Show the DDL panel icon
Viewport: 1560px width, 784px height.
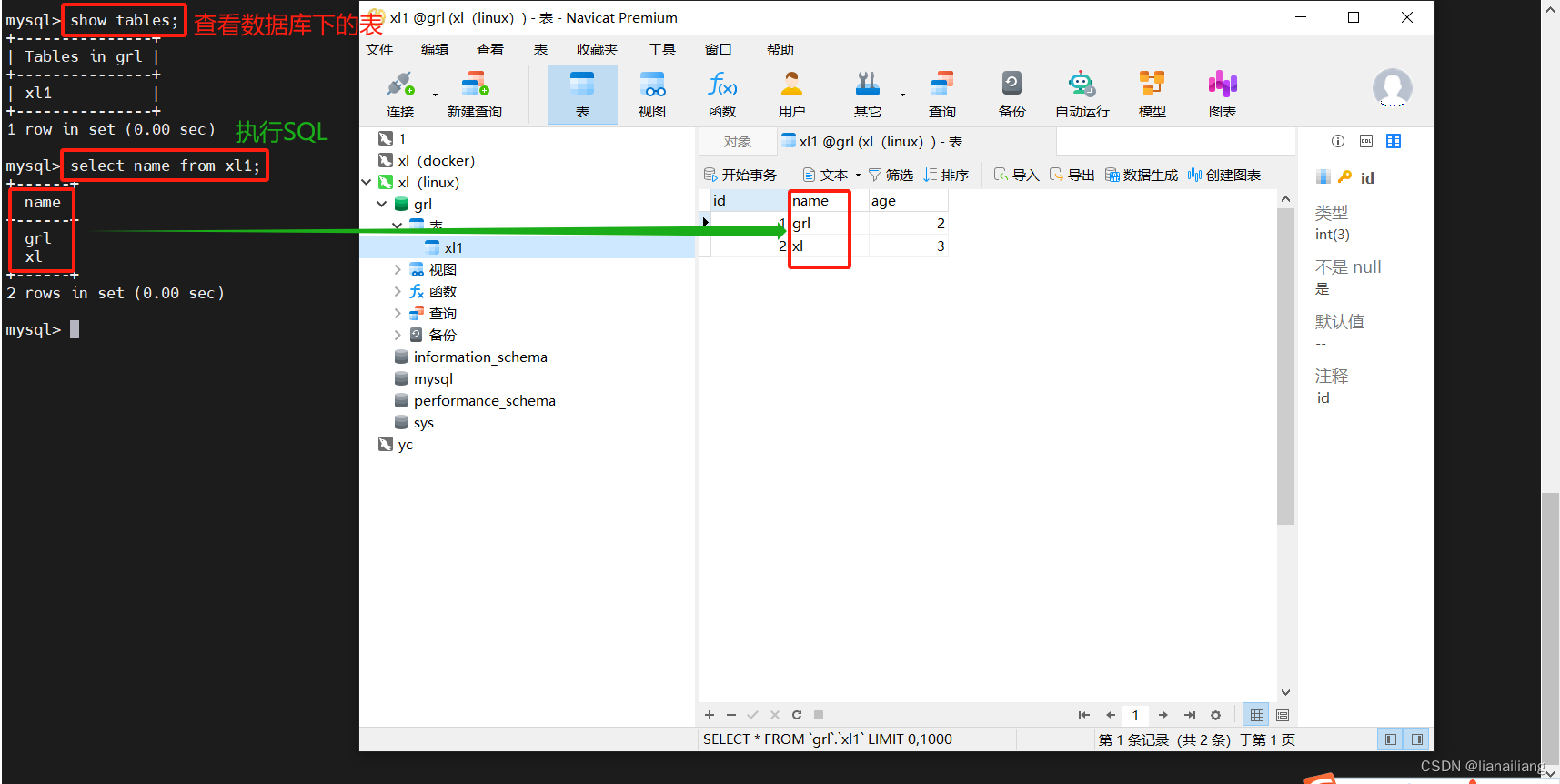point(1365,141)
